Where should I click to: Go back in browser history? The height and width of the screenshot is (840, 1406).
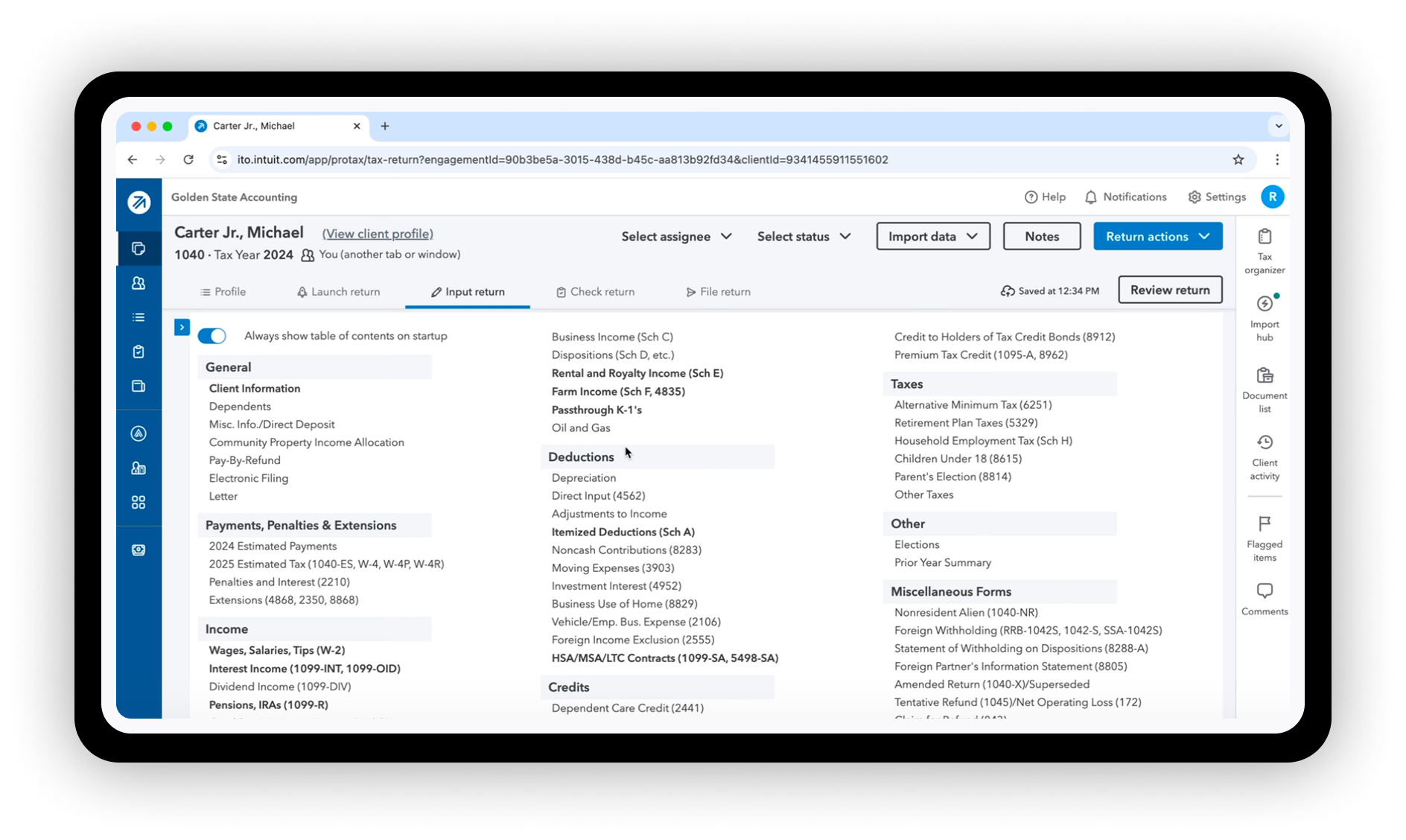(x=133, y=159)
